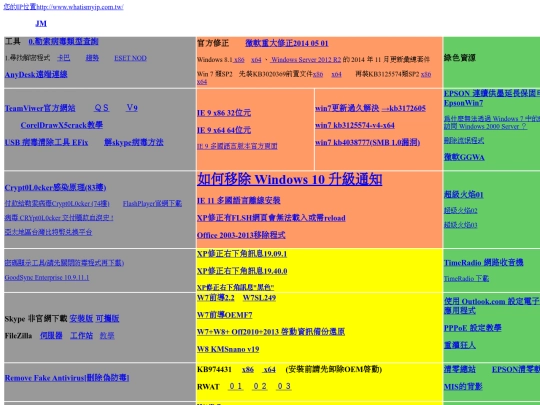Image resolution: width=540 pixels, height=405 pixels.
Task: Open the TimeRadio download (下載) link
Action: click(466, 278)
